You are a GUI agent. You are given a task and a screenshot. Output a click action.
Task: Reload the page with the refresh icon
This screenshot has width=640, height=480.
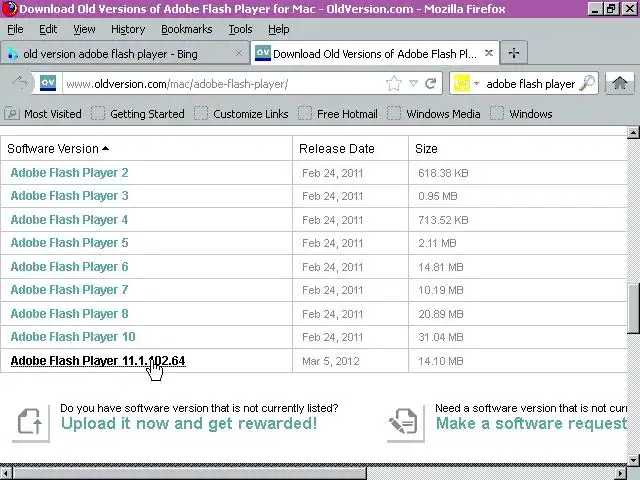point(431,84)
